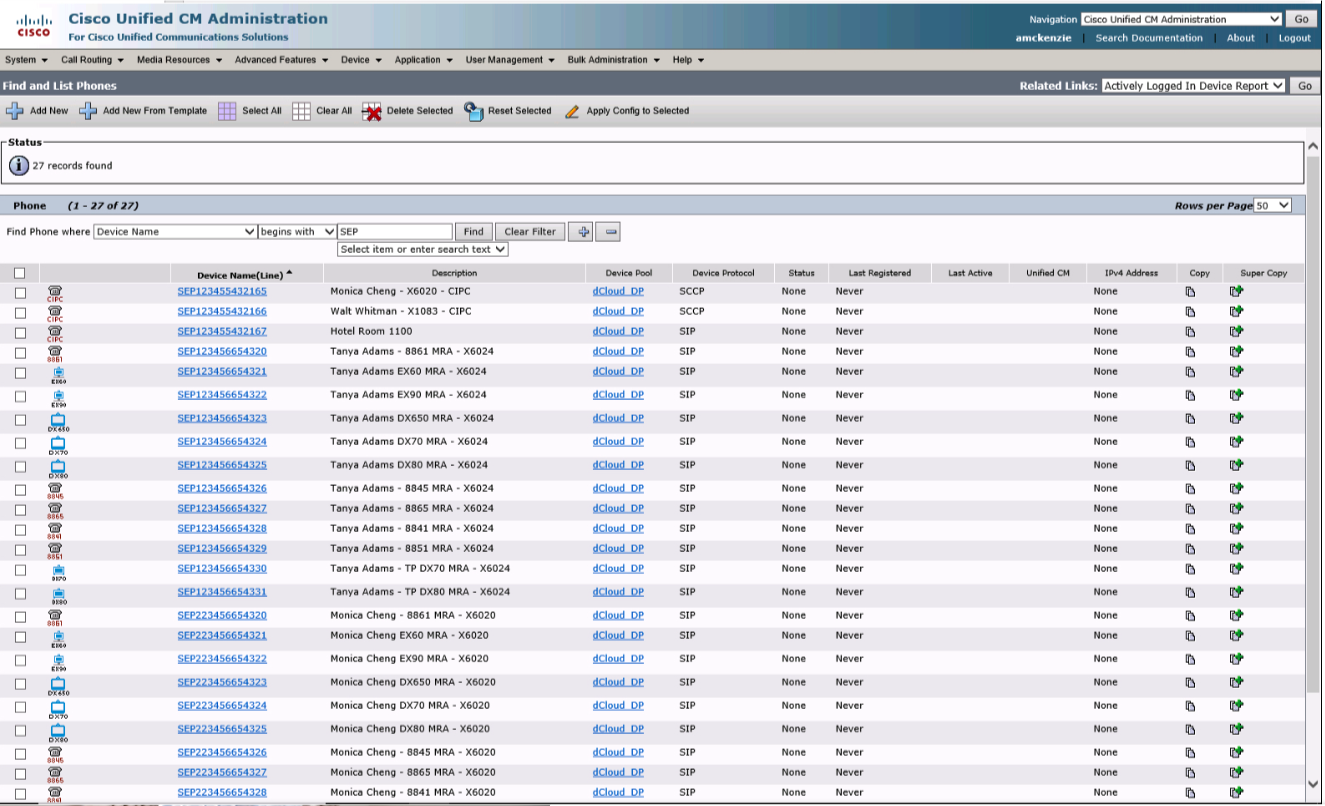
Task: Open the Device Name search field dropdown
Action: pyautogui.click(x=175, y=232)
